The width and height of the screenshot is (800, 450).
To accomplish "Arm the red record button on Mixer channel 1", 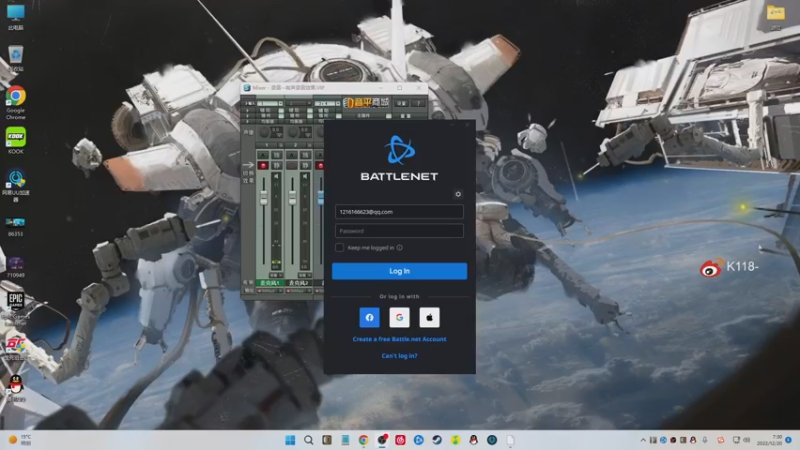I will pos(263,165).
